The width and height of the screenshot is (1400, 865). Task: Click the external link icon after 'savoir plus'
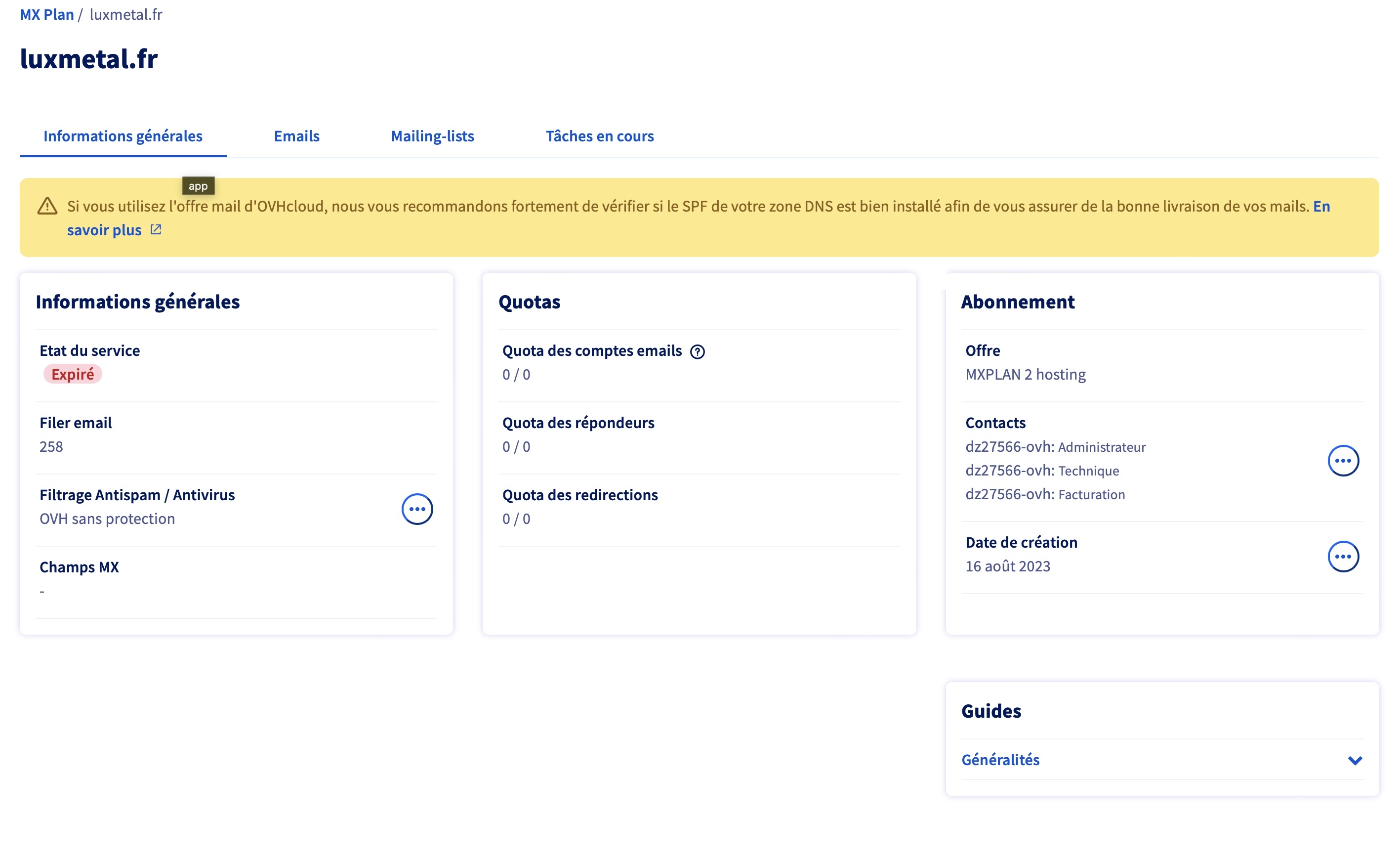tap(156, 229)
